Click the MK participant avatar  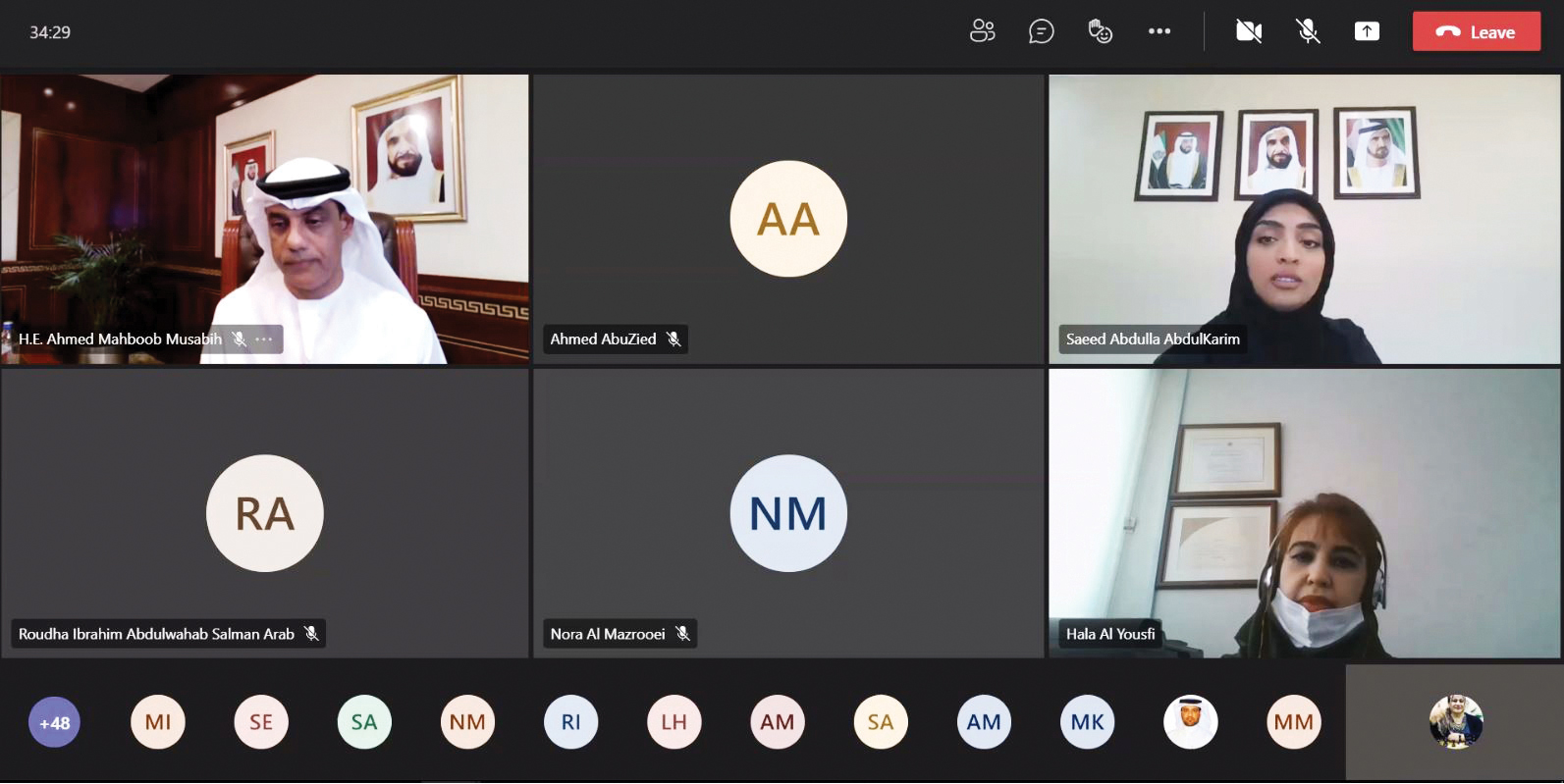(x=1087, y=723)
